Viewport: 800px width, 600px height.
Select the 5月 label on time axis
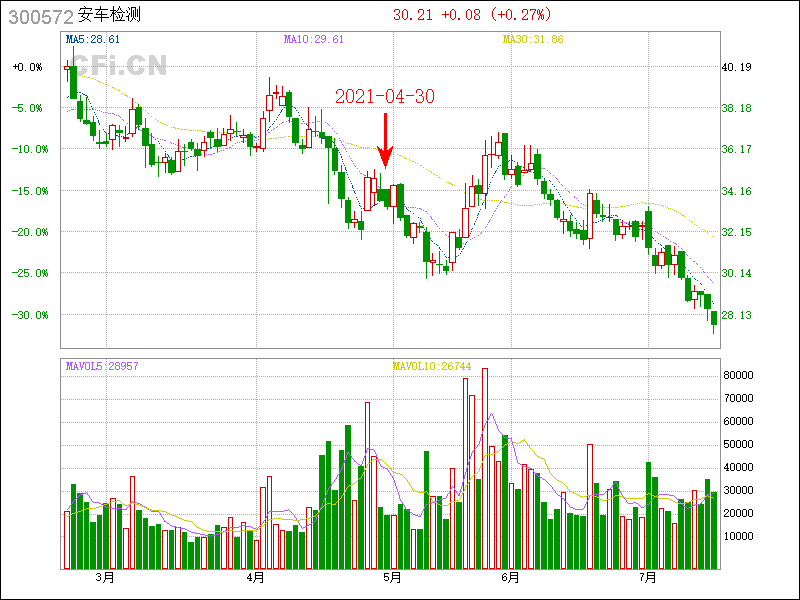(392, 577)
